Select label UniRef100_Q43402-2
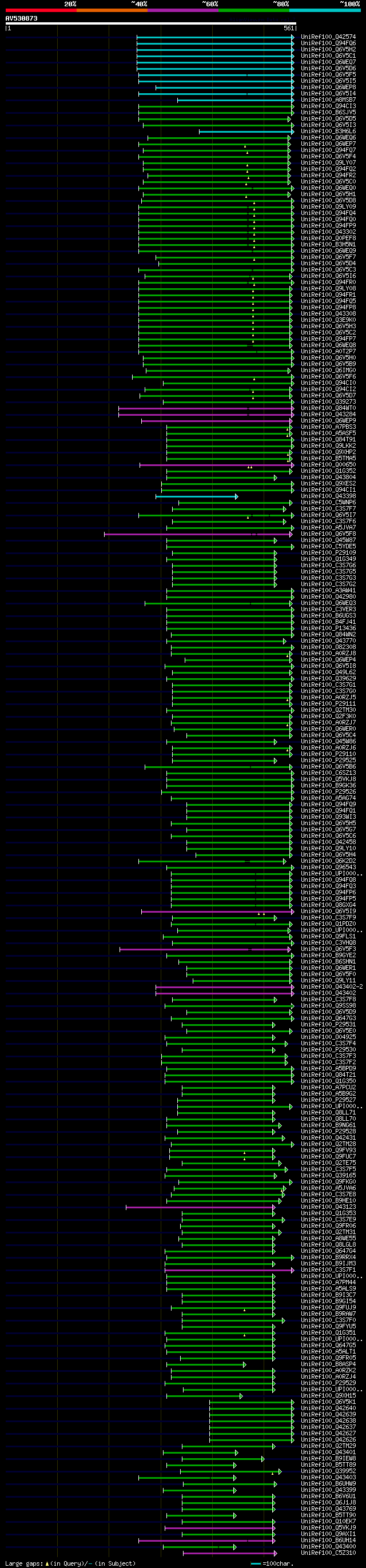 [332, 988]
